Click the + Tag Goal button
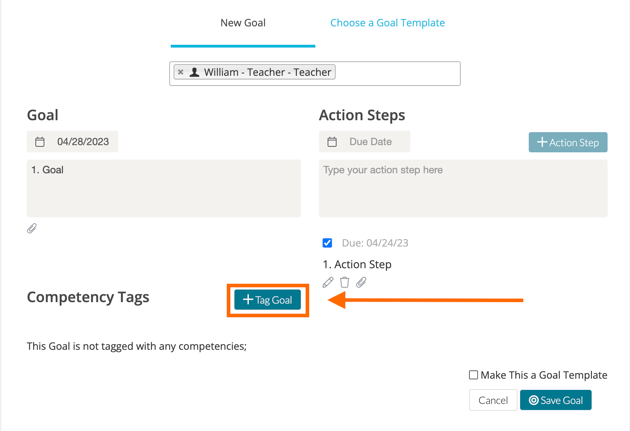This screenshot has width=630, height=431. point(268,300)
